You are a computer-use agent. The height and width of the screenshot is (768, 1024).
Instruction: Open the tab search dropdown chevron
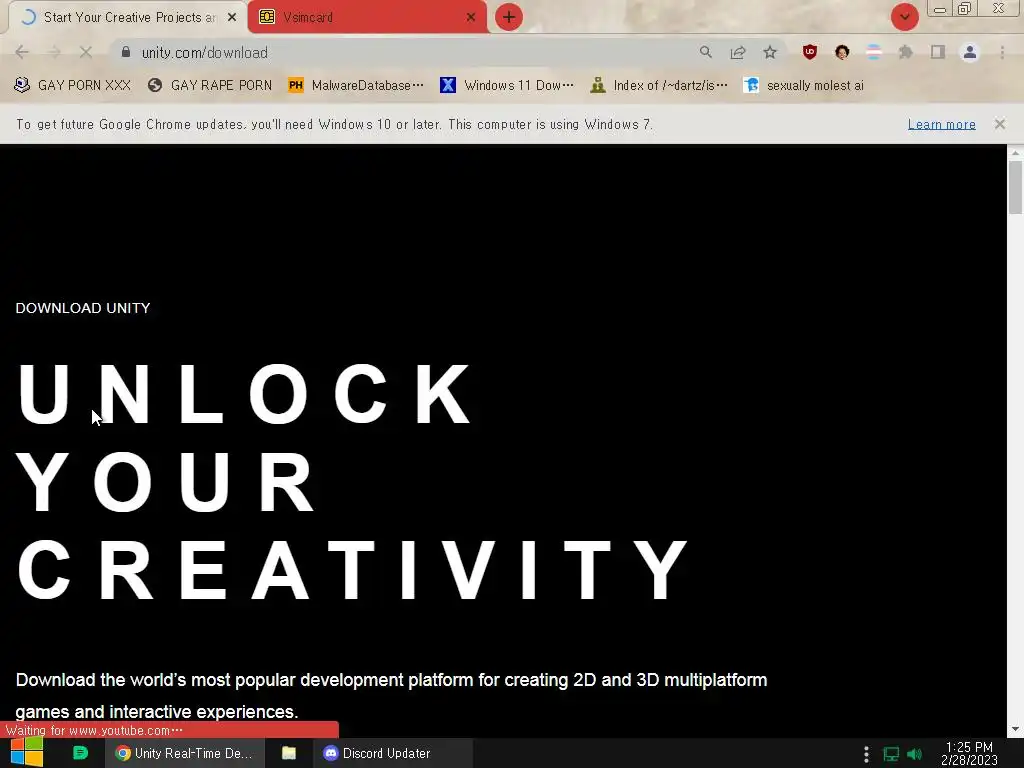pyautogui.click(x=904, y=17)
